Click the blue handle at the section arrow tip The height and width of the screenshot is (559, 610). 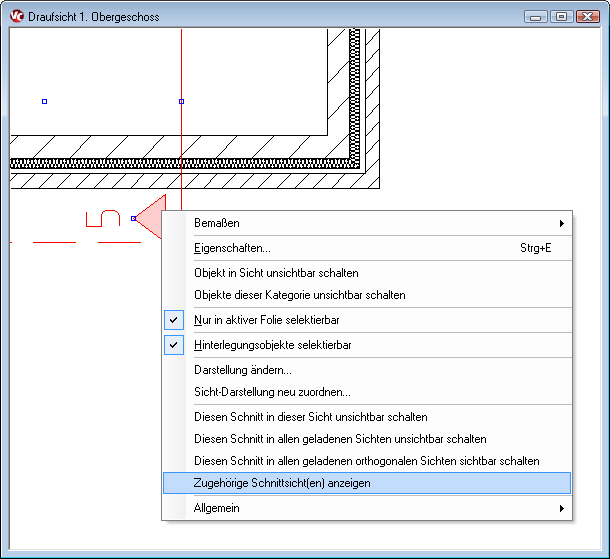pyautogui.click(x=133, y=219)
